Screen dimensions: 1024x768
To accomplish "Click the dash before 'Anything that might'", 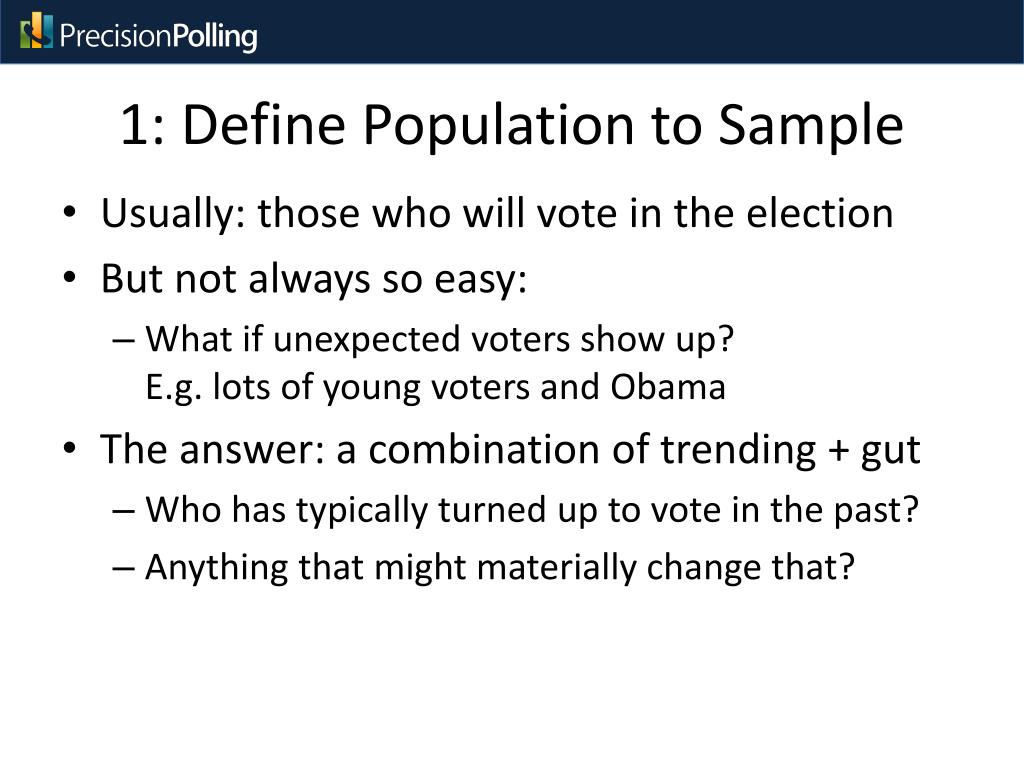I will click(x=124, y=568).
